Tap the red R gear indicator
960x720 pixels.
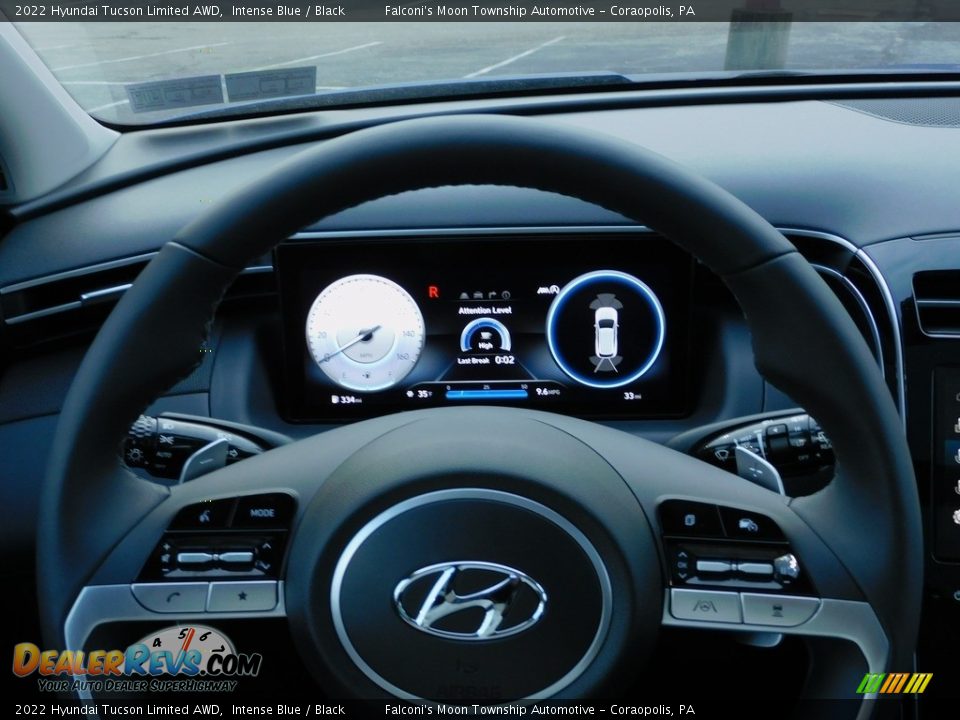tap(433, 292)
